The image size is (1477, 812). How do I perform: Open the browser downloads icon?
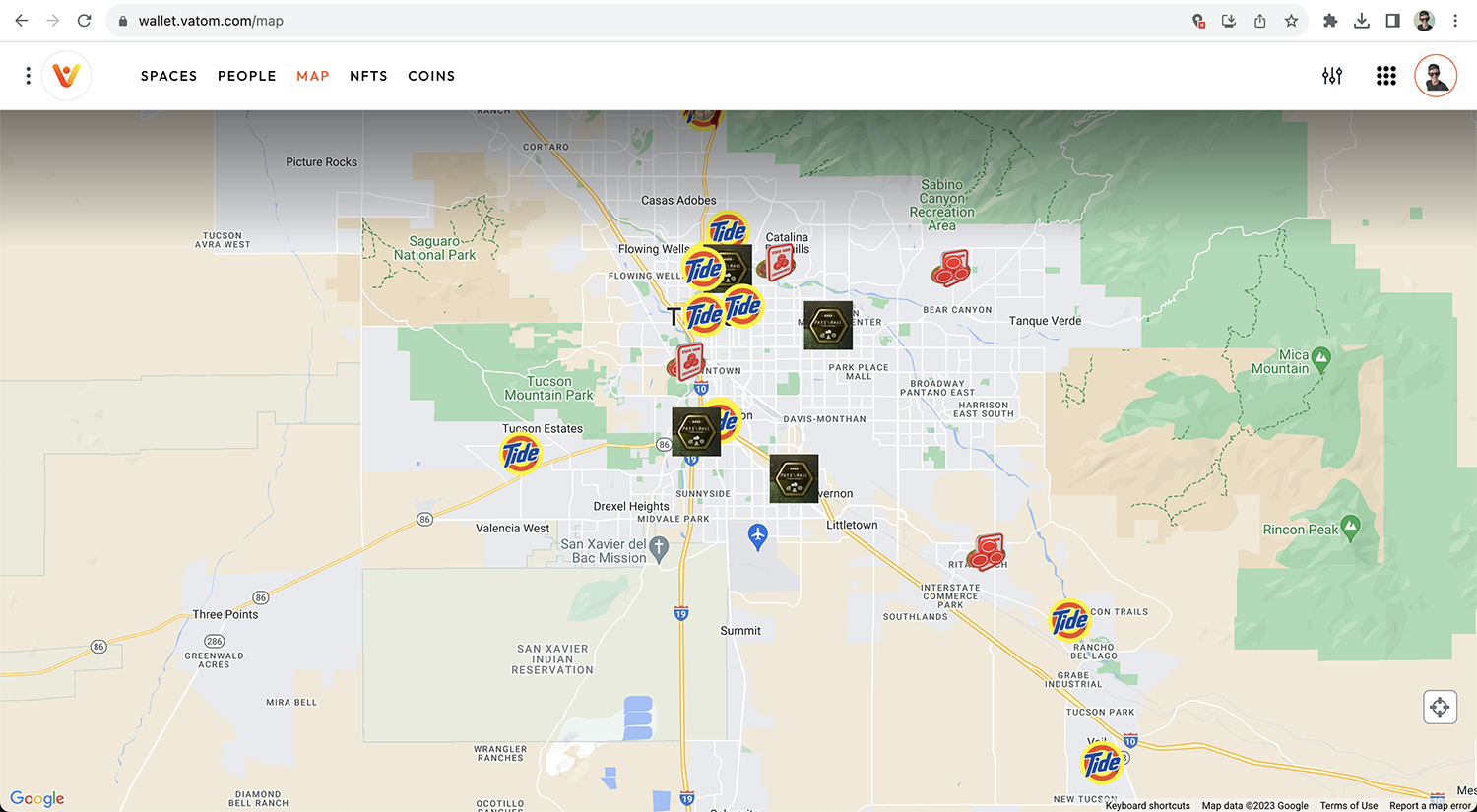(x=1362, y=21)
